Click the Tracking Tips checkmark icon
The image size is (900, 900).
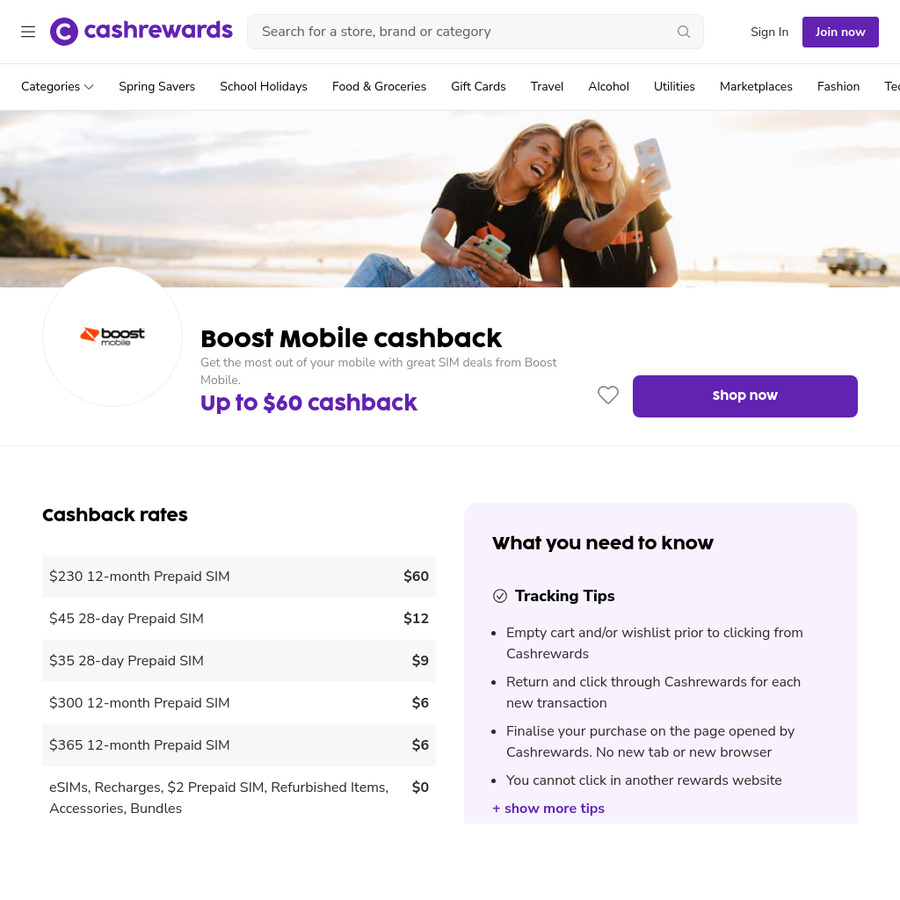click(500, 596)
